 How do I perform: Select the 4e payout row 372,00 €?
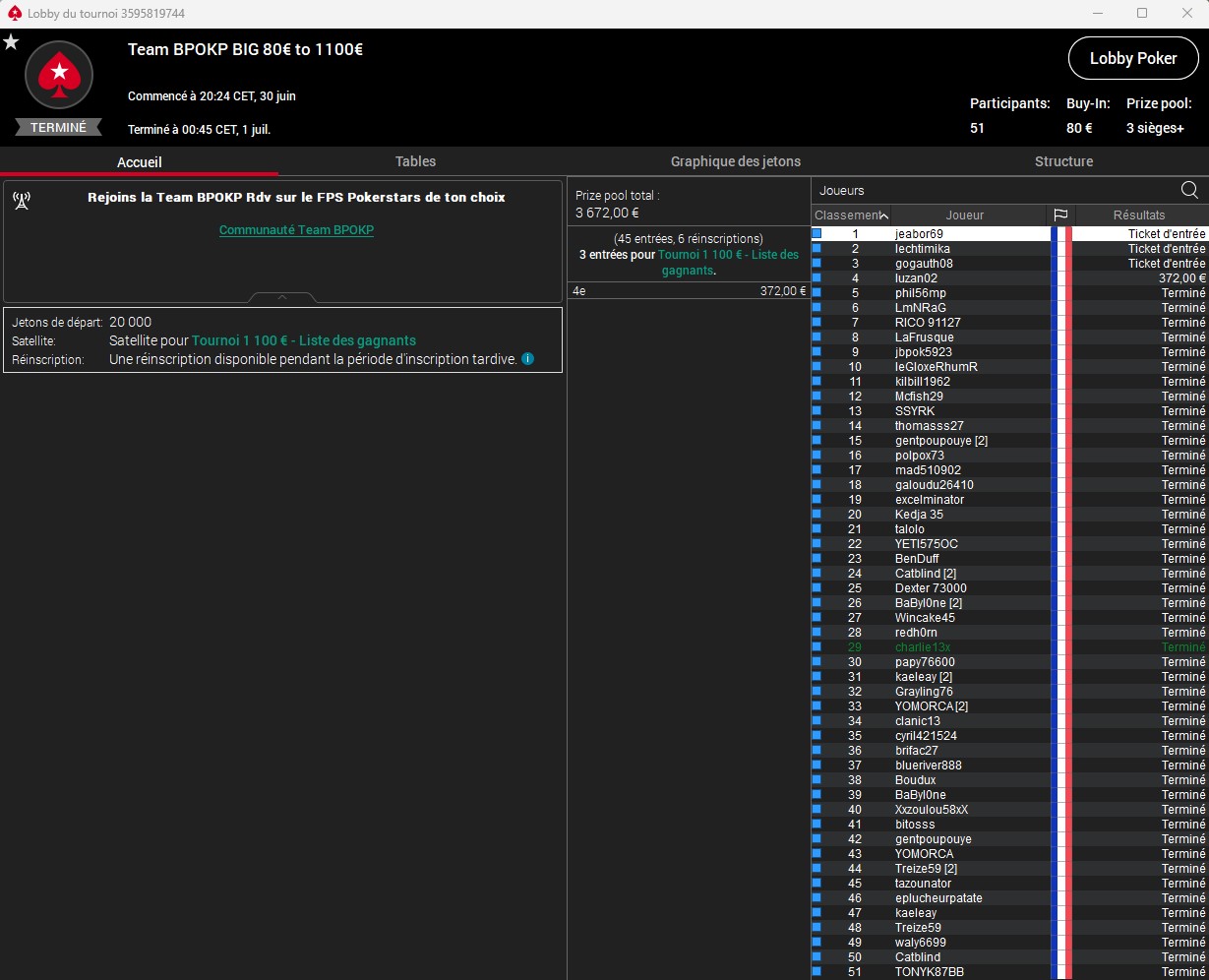(689, 291)
